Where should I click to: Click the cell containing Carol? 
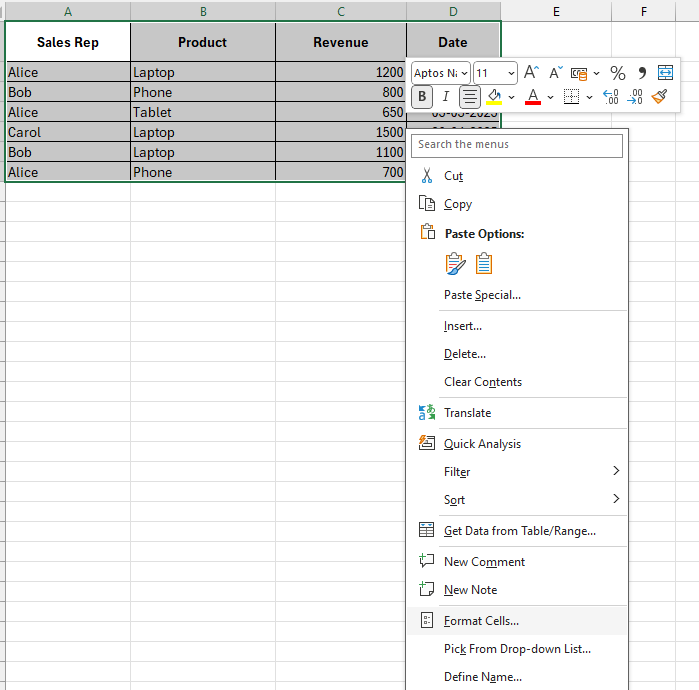(x=68, y=132)
